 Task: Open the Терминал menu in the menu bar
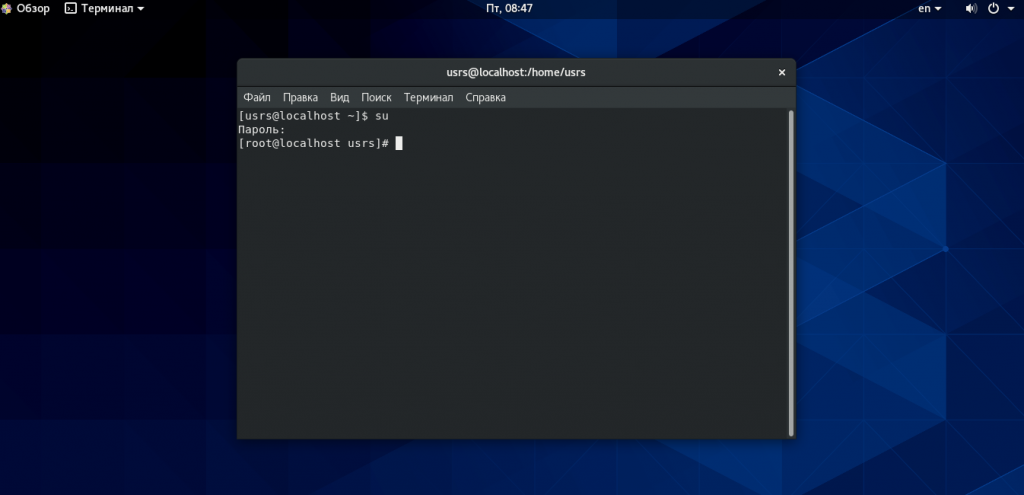pyautogui.click(x=428, y=97)
